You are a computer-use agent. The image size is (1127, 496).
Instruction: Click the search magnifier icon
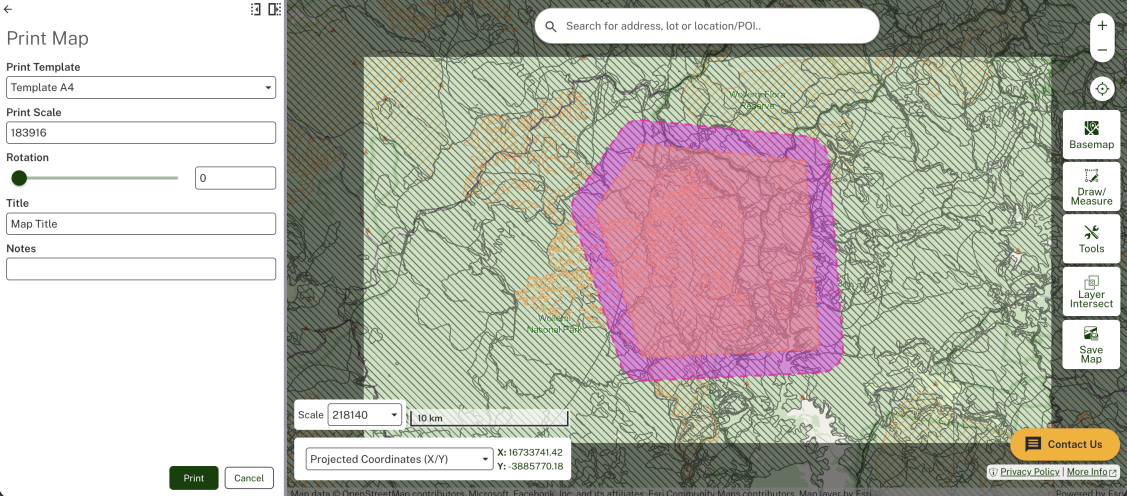[551, 27]
